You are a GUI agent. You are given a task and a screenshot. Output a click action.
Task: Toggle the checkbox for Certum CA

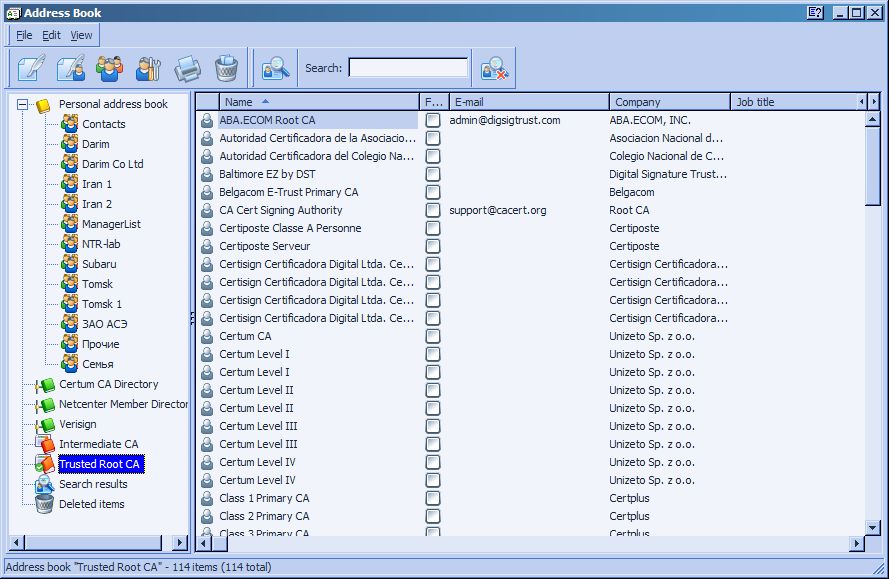tap(433, 336)
